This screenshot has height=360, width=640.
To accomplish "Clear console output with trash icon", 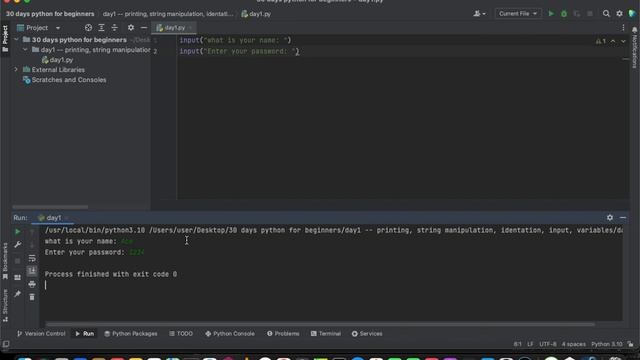I will pyautogui.click(x=32, y=297).
